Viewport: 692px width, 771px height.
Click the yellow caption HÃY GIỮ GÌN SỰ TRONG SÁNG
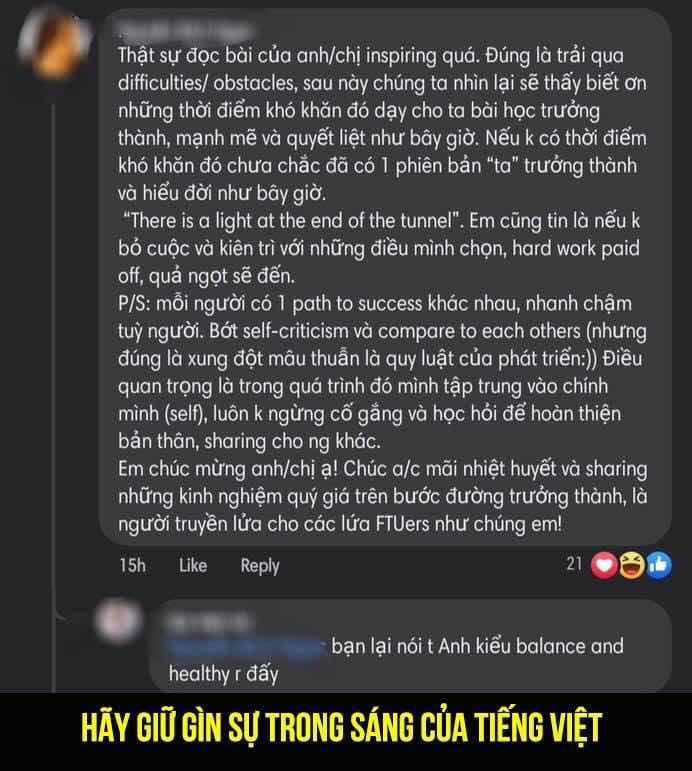[341, 727]
